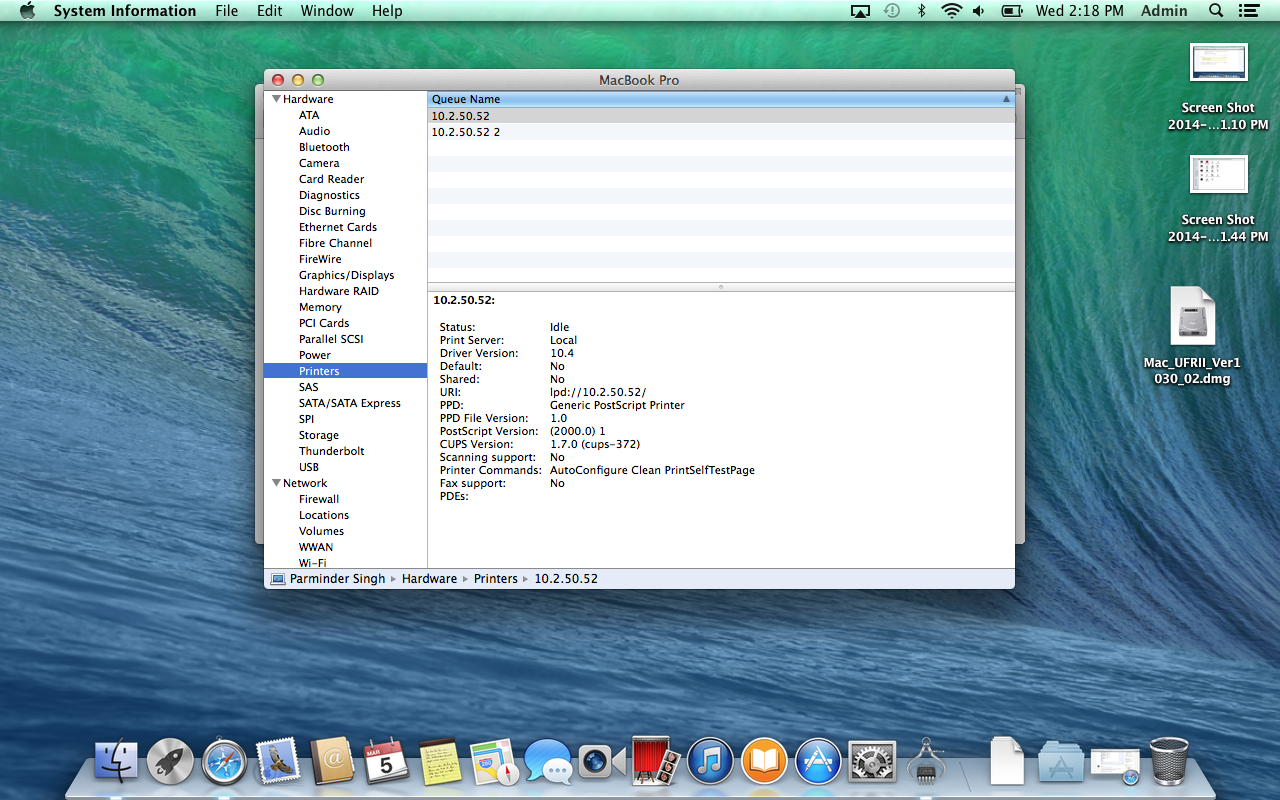Open the Window menu
The height and width of the screenshot is (800, 1280).
(x=327, y=11)
